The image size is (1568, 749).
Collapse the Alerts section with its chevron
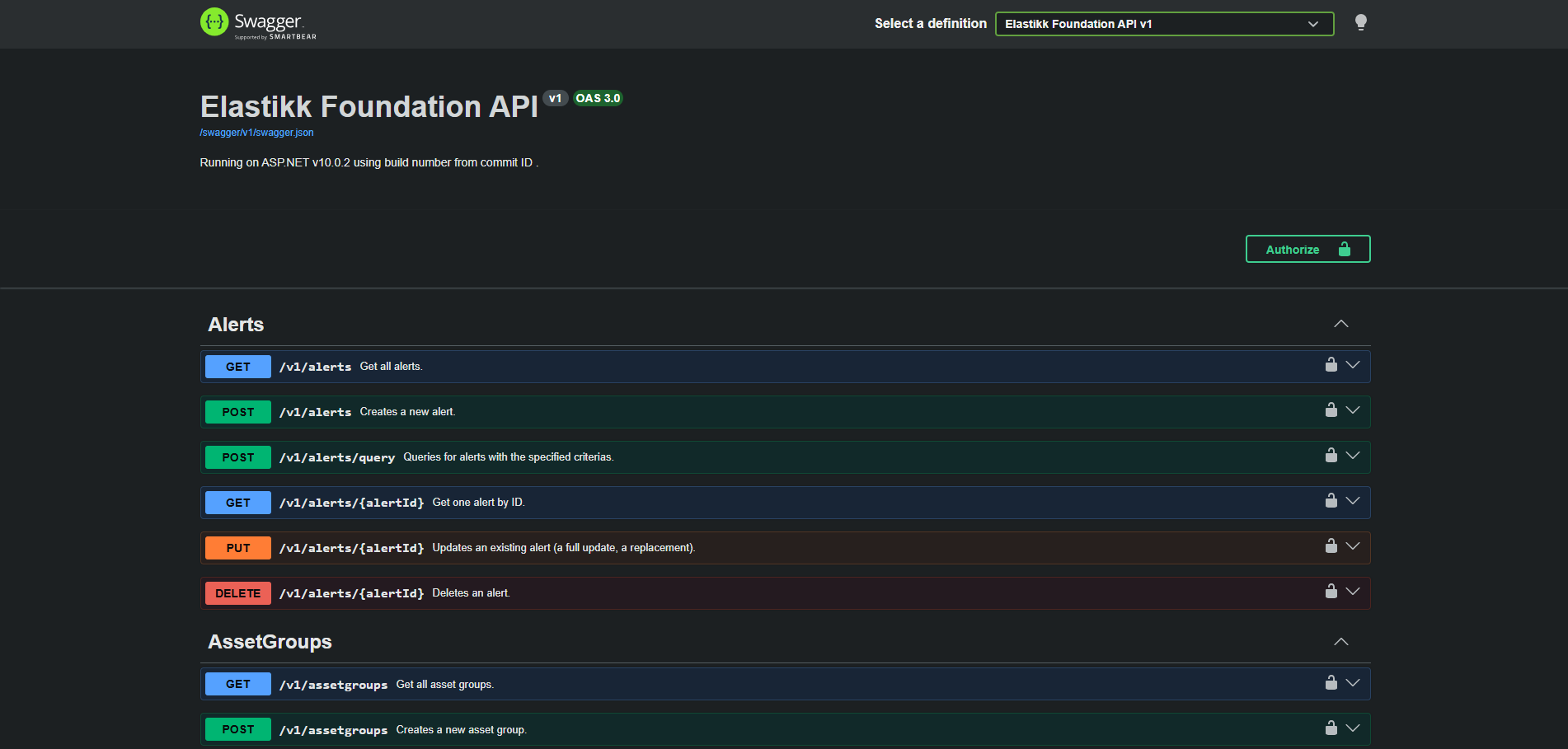tap(1340, 325)
